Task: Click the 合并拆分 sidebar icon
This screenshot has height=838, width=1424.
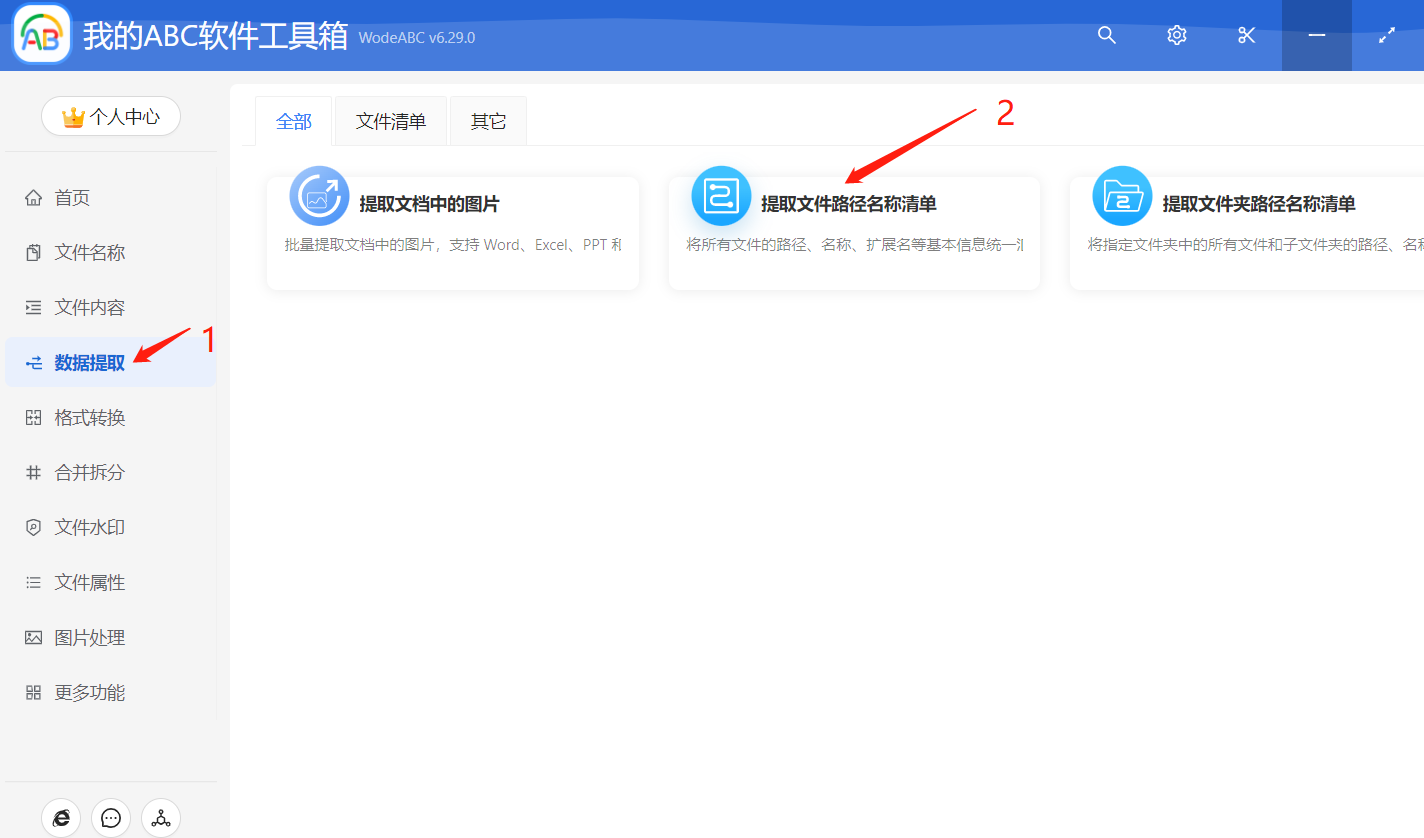Action: tap(33, 472)
